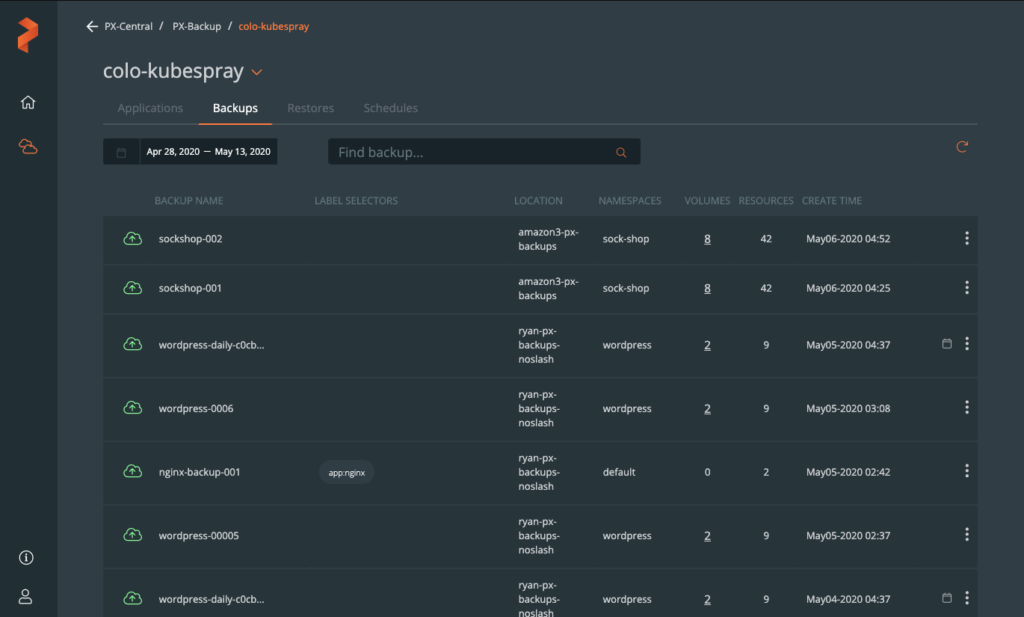Switch to the Restores tab
Image resolution: width=1024 pixels, height=617 pixels.
point(310,108)
